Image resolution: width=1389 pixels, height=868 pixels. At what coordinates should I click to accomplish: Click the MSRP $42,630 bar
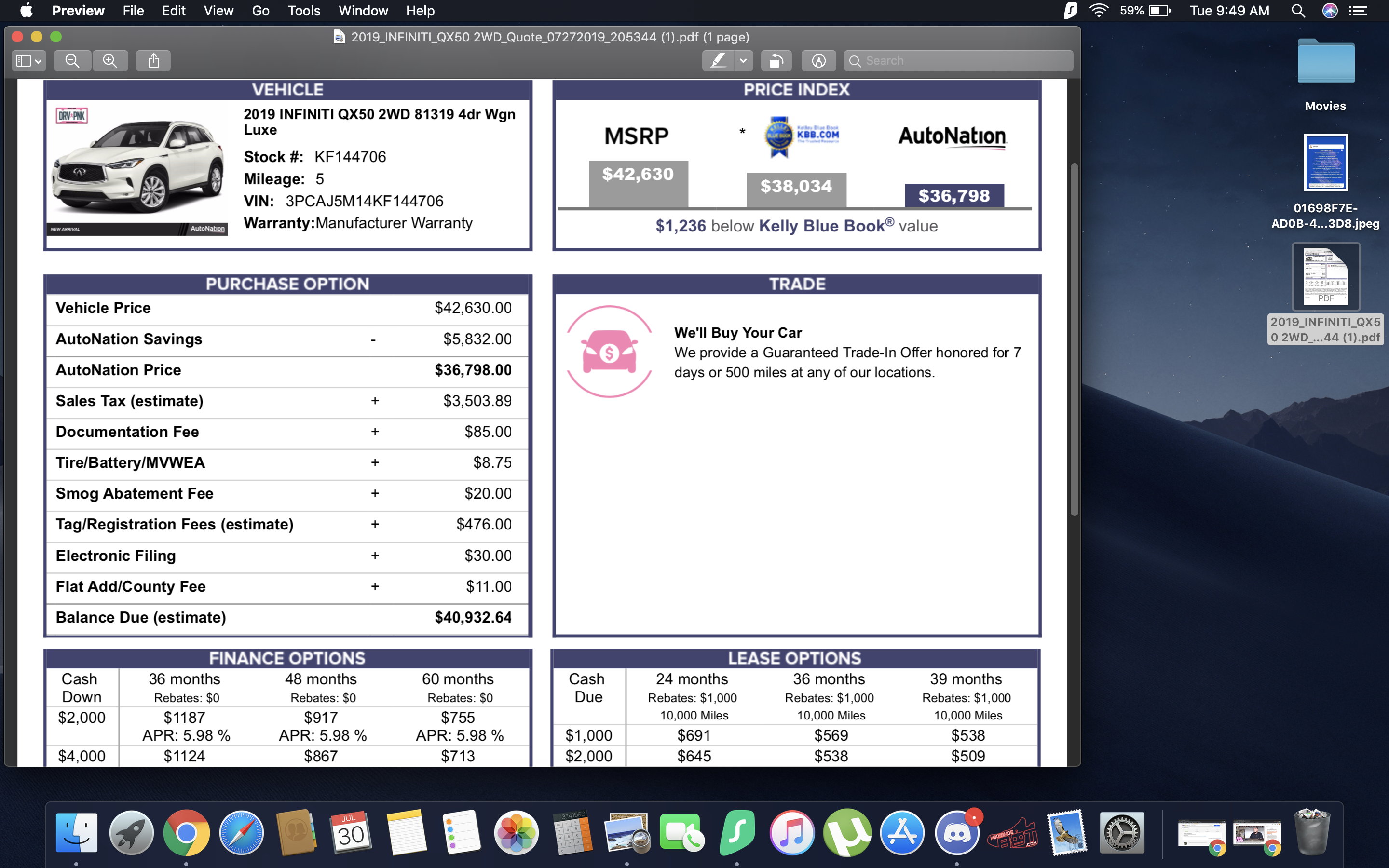tap(638, 184)
